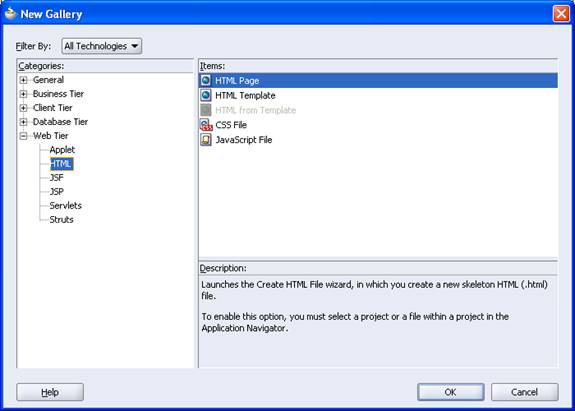Viewport: 575px width, 411px height.
Task: Select Servlets in the Categories tree
Action: (65, 205)
